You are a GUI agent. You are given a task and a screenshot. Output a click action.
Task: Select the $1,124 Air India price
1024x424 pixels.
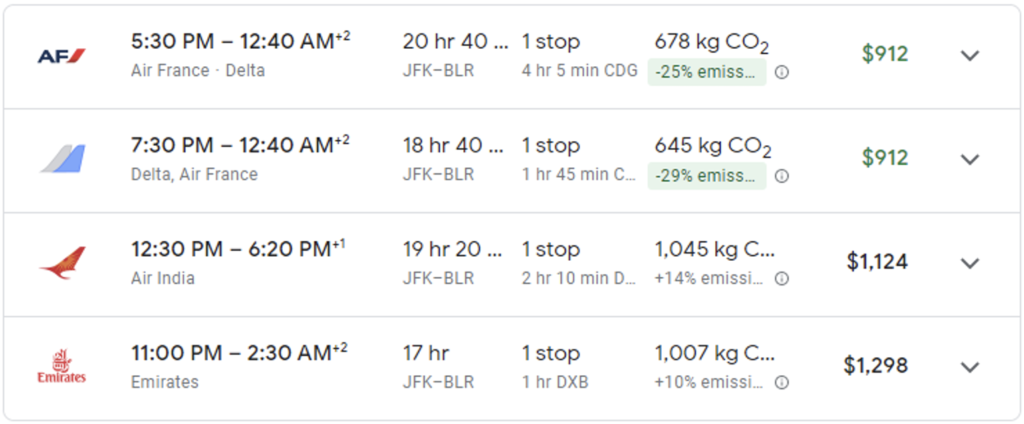pos(877,262)
